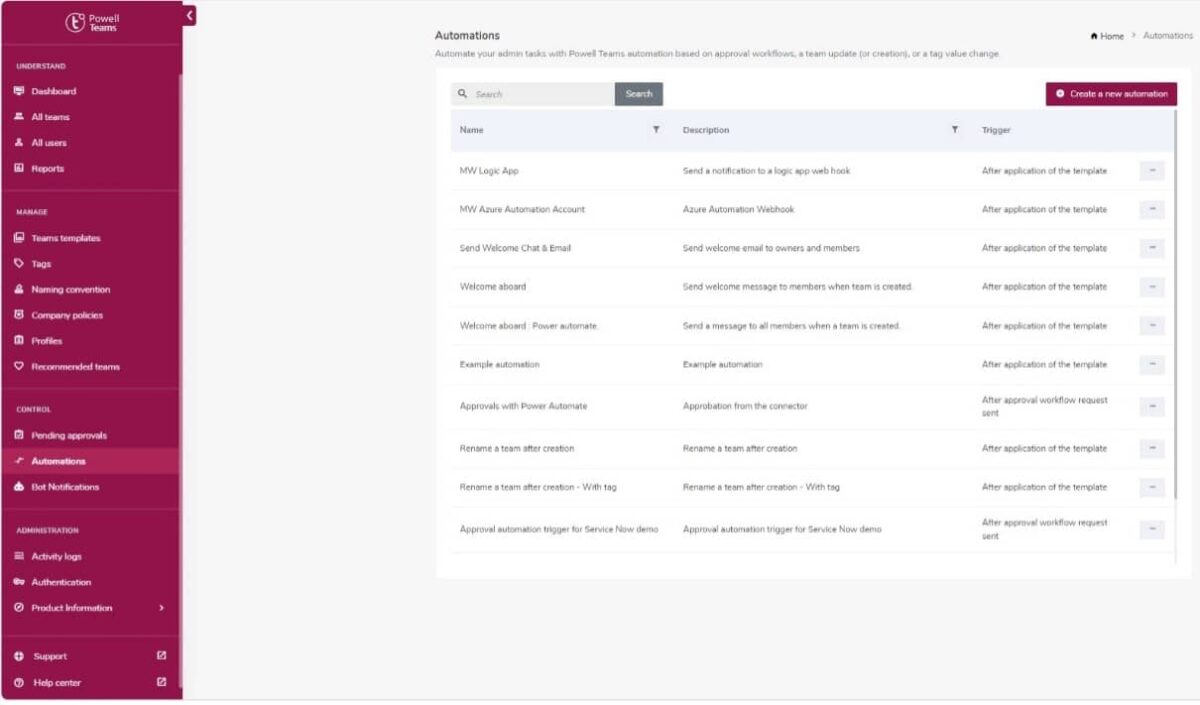Click the All teams icon
This screenshot has height=705, width=1200.
coord(19,117)
